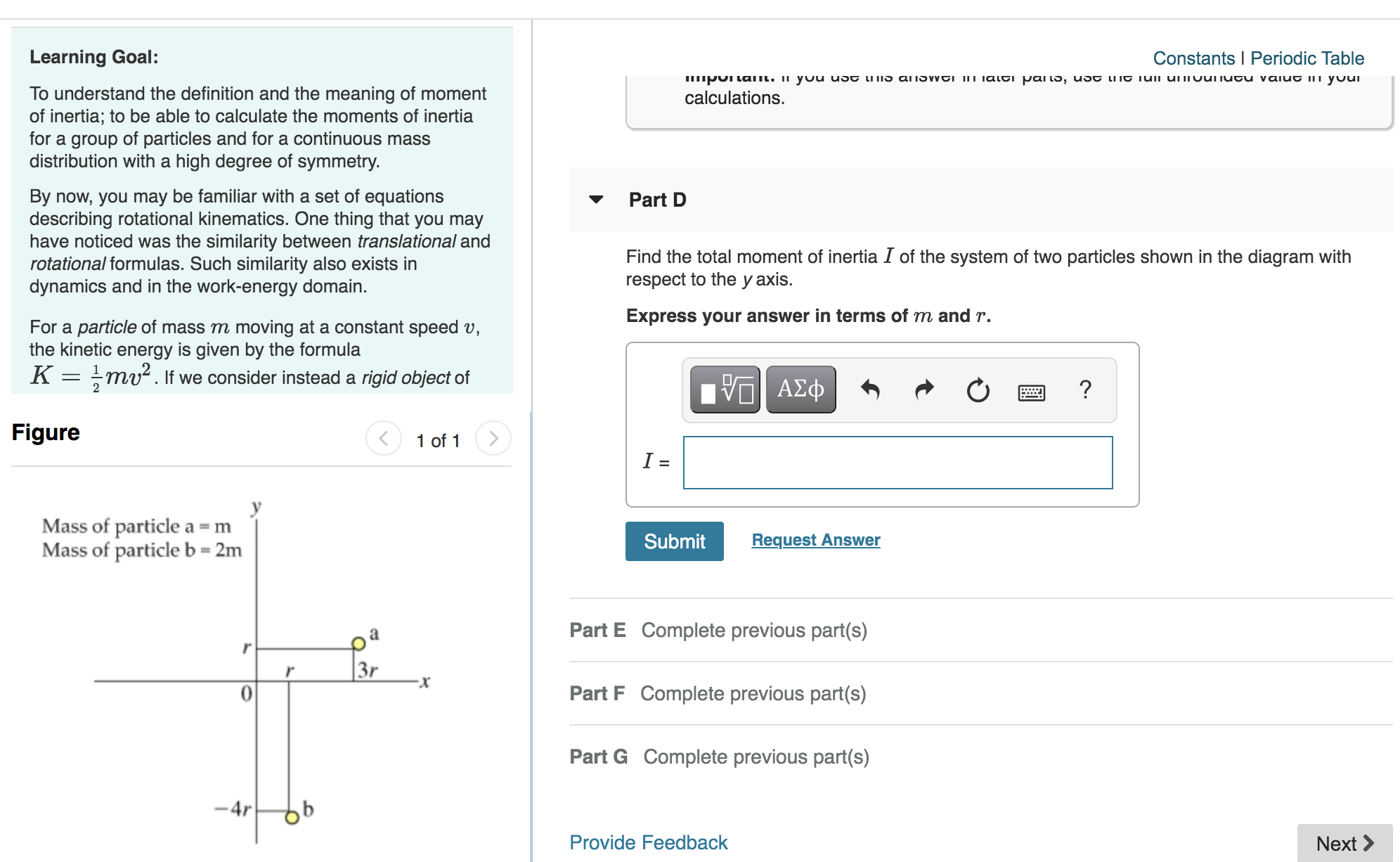The image size is (1400, 862).
Task: Click the right figure navigation arrow
Action: 494,439
